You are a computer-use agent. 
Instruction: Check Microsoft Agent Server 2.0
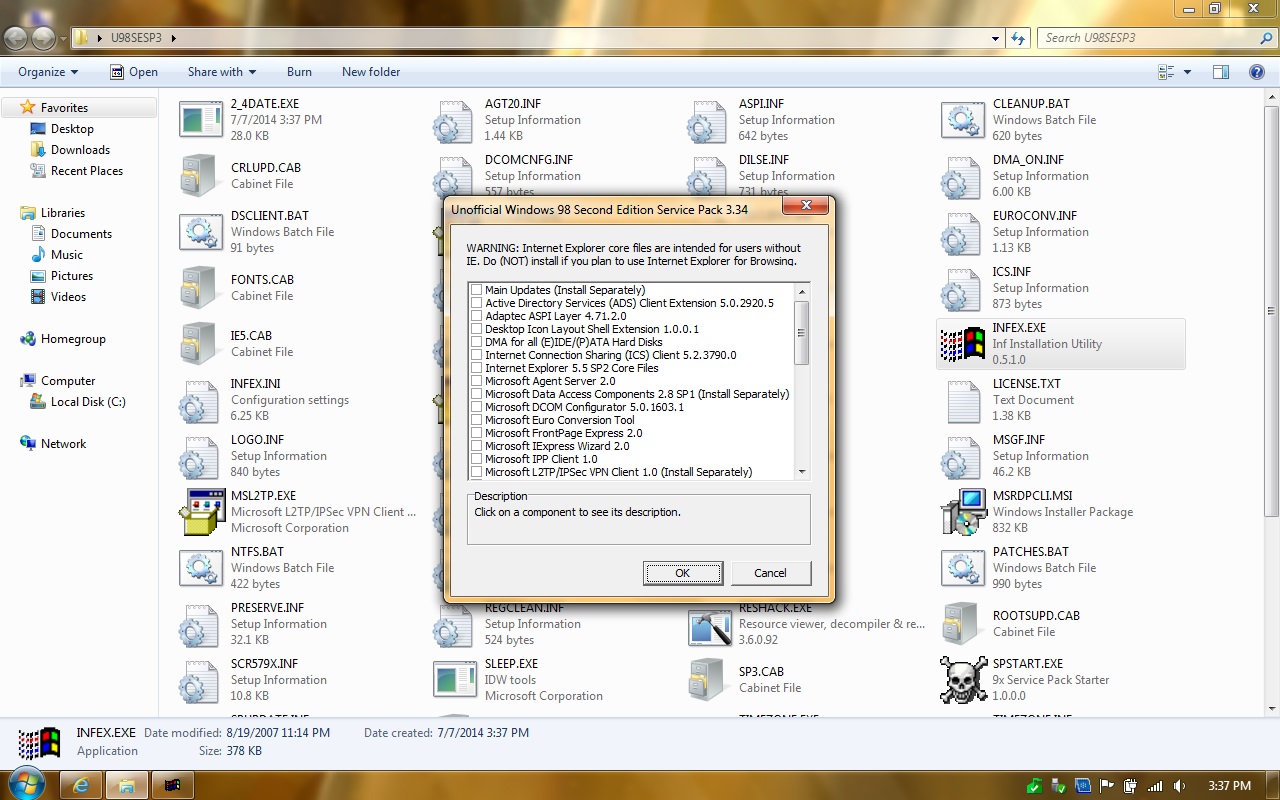pos(477,381)
